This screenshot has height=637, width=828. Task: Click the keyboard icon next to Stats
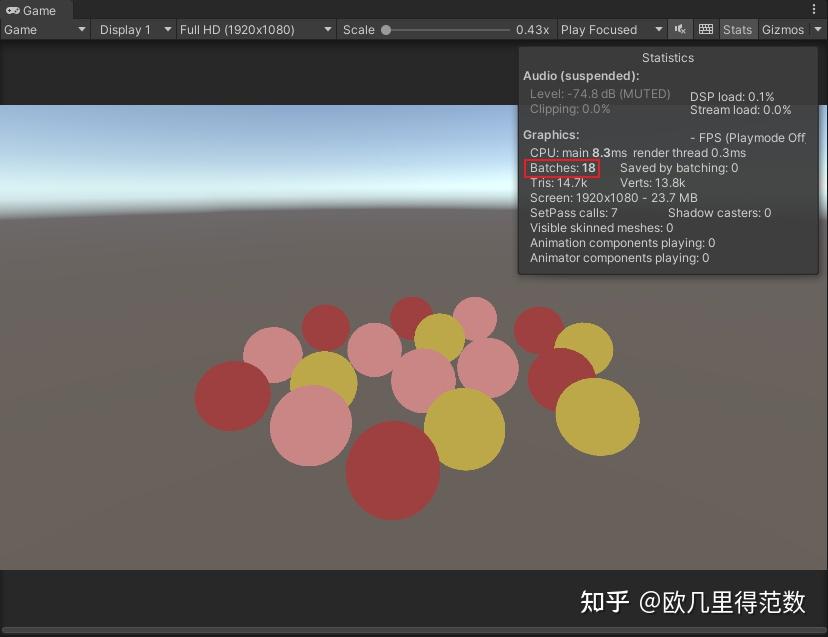point(706,29)
